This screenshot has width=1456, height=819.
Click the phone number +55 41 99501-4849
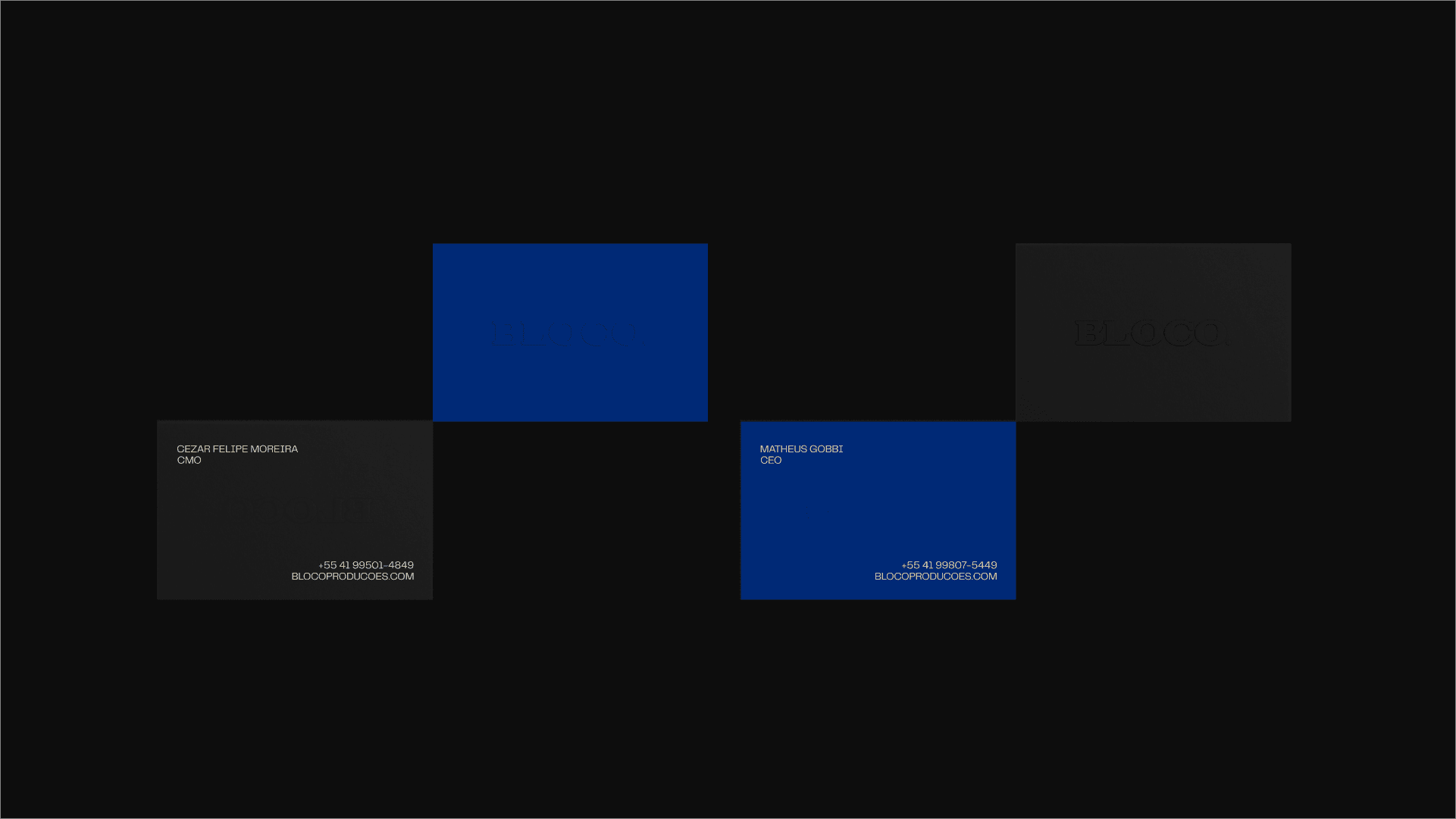point(366,565)
